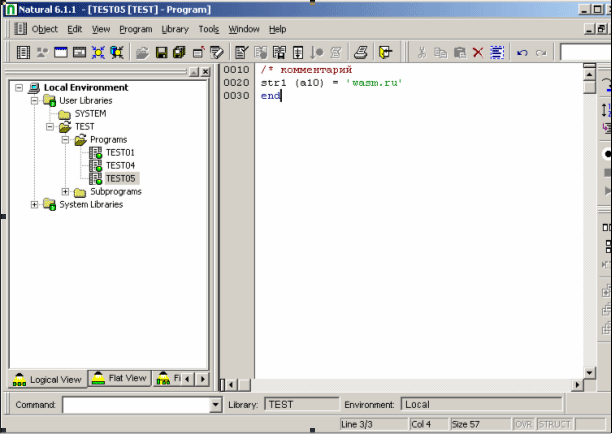The image size is (612, 434).
Task: Open the Program menu
Action: click(136, 29)
